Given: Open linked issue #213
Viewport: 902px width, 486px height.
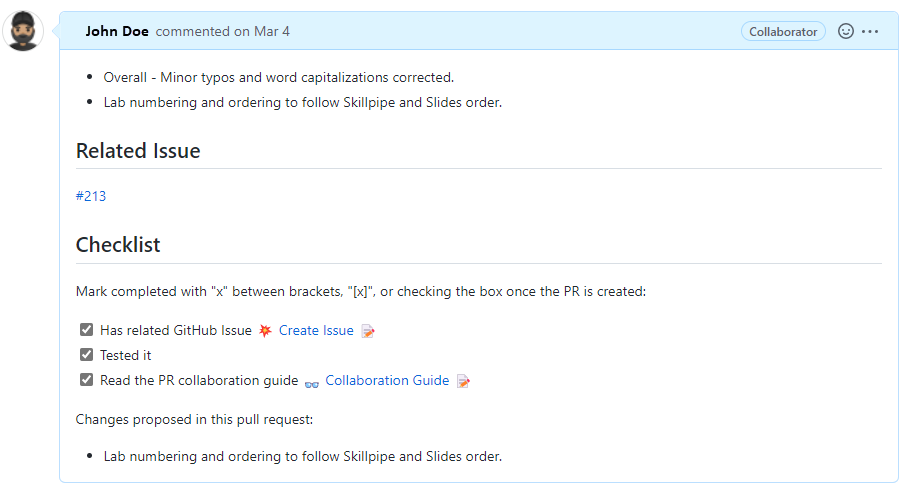Looking at the screenshot, I should click(91, 196).
